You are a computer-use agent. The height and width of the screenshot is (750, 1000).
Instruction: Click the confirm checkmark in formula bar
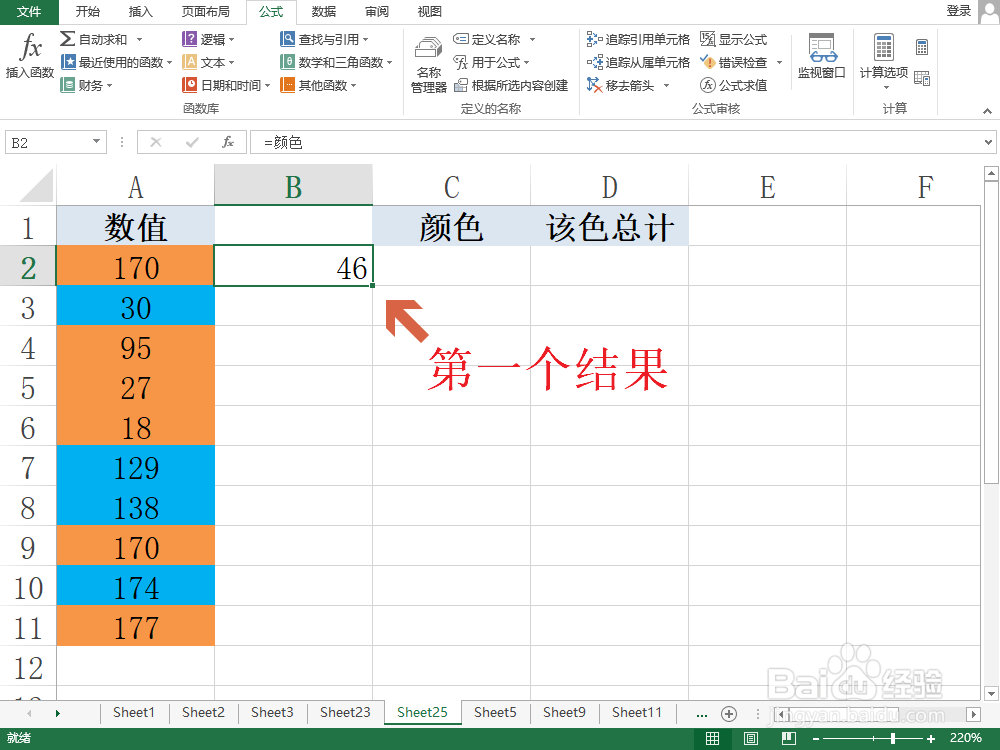(192, 142)
